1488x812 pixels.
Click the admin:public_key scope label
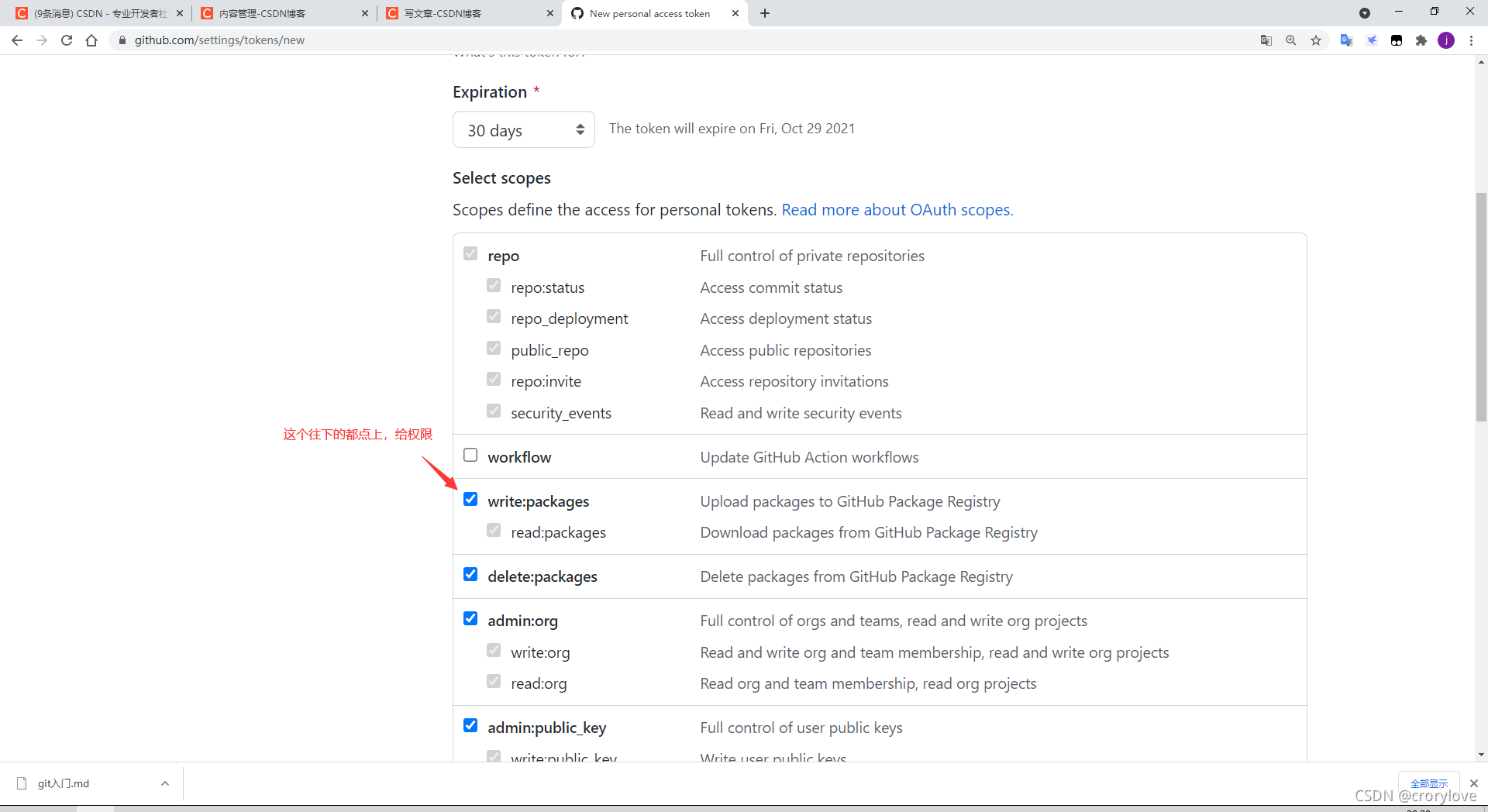click(x=547, y=728)
